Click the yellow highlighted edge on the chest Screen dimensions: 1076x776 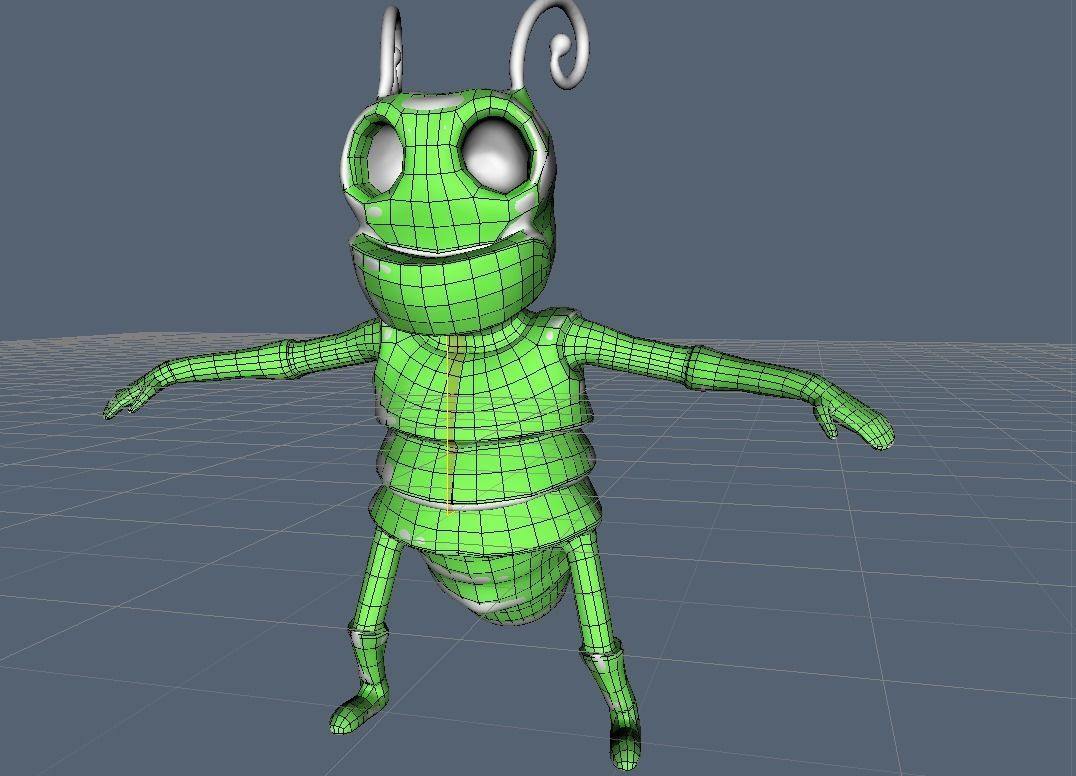449,423
